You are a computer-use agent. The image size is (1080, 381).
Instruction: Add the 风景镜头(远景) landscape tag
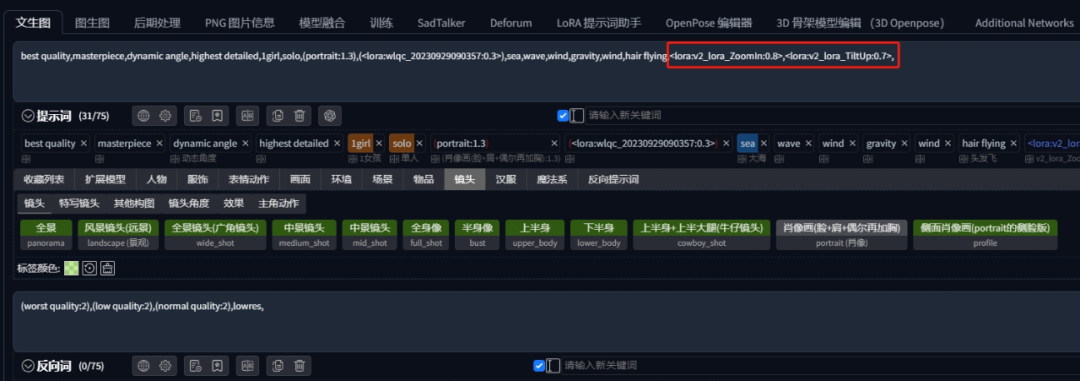[x=118, y=234]
